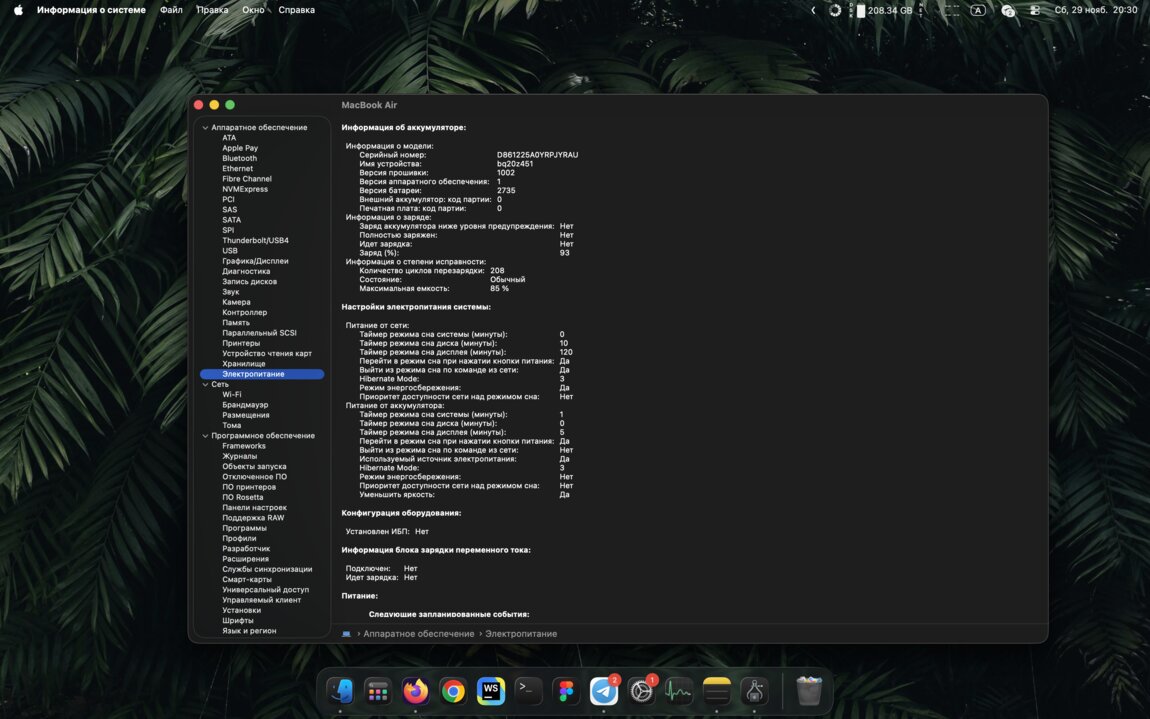Open the Окно menu
This screenshot has height=719, width=1150.
[x=253, y=10]
